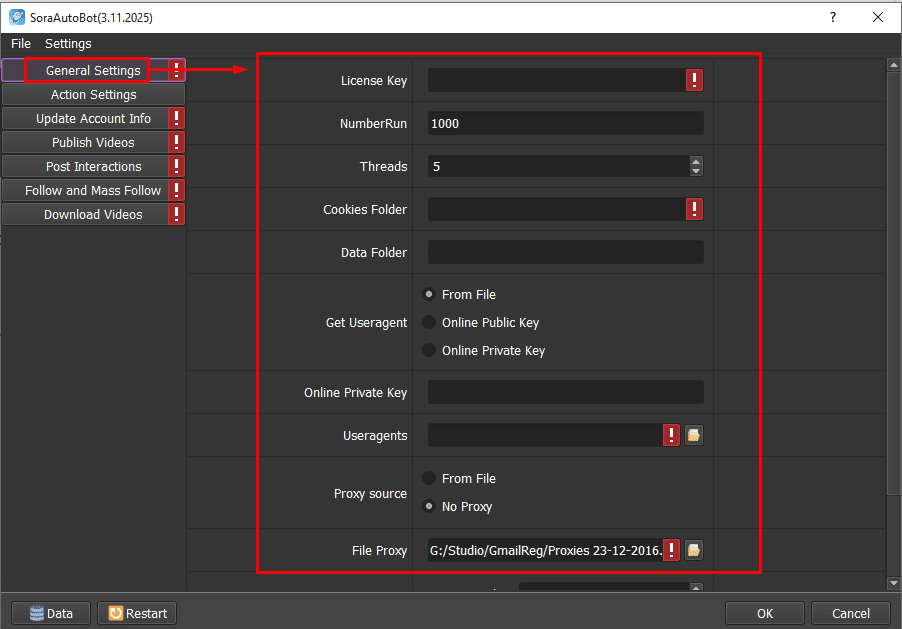This screenshot has height=629, width=902.
Task: Click the browse icon beside File Proxy field
Action: coord(693,550)
